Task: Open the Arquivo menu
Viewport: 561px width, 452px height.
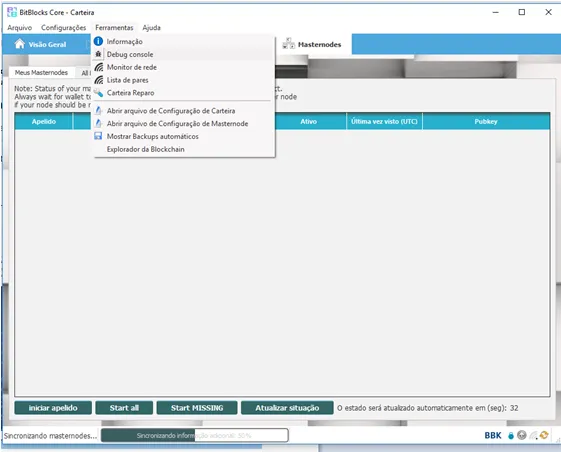Action: (x=20, y=28)
